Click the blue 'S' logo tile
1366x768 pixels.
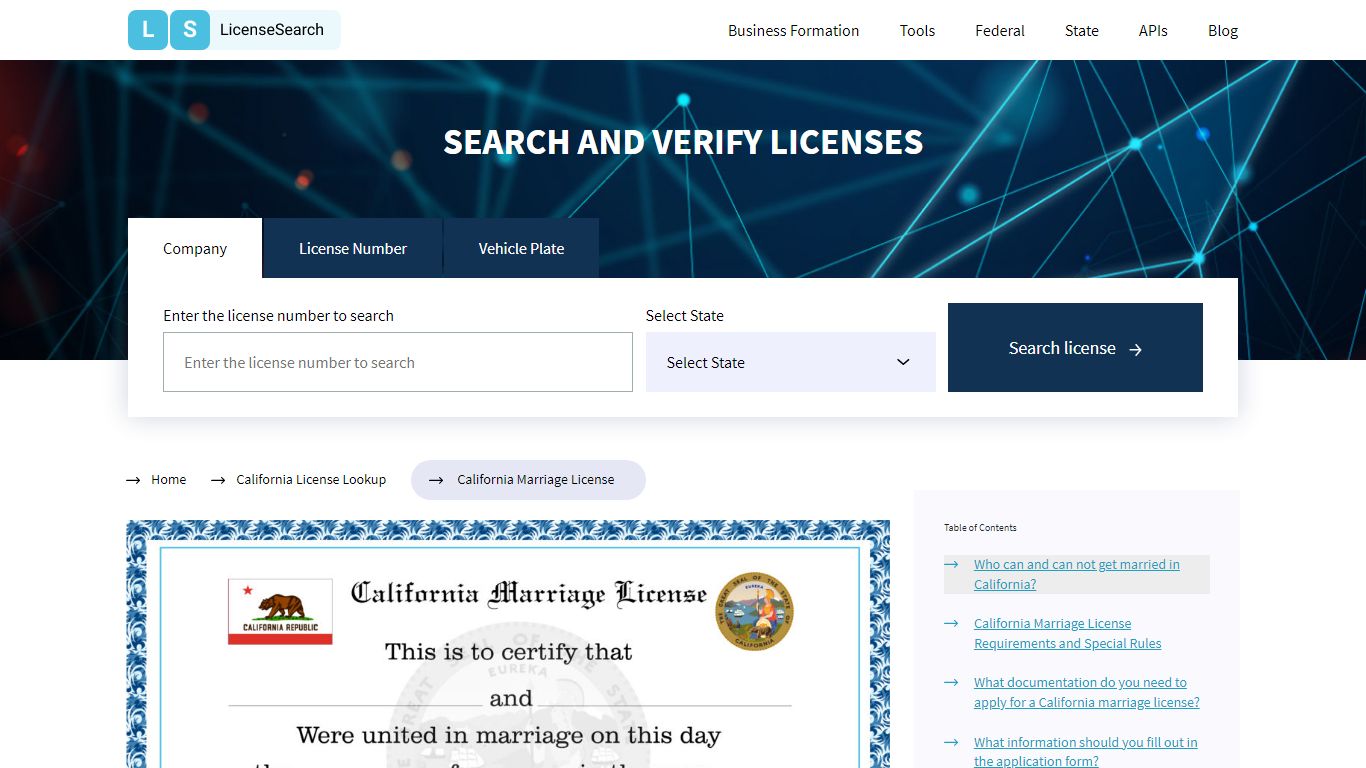click(190, 30)
